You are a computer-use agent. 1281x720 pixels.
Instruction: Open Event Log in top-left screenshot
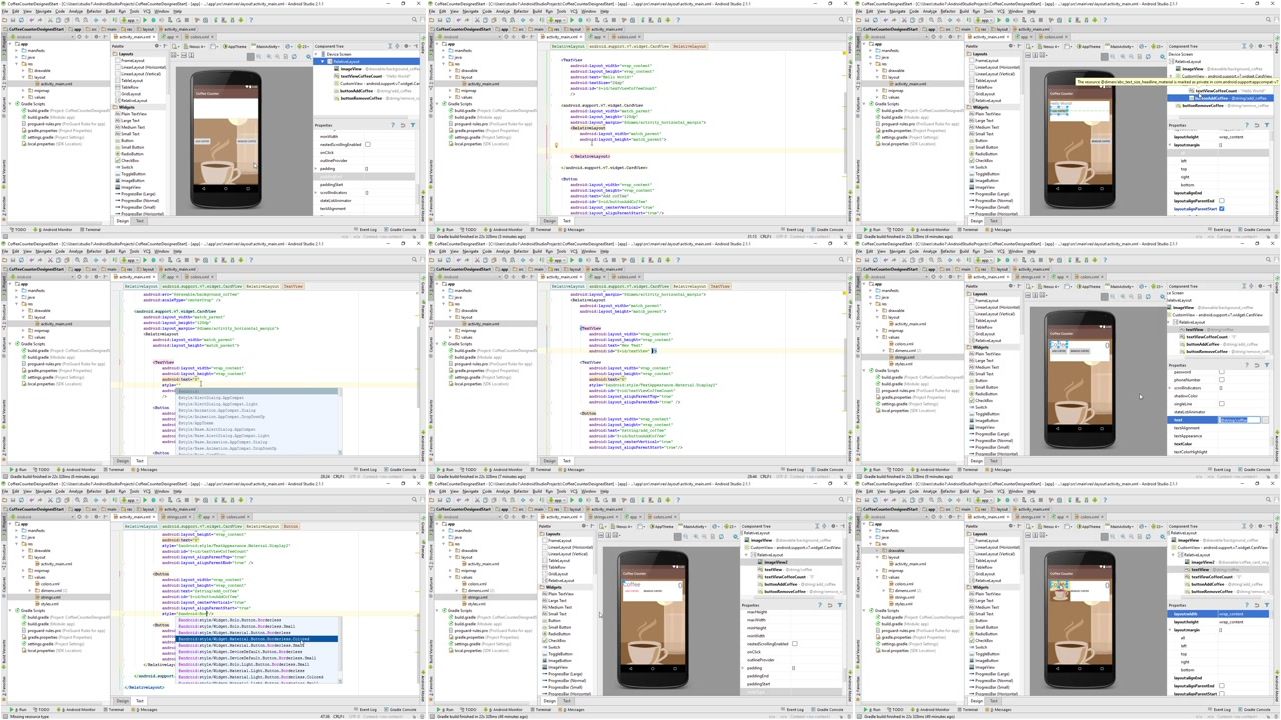(367, 229)
